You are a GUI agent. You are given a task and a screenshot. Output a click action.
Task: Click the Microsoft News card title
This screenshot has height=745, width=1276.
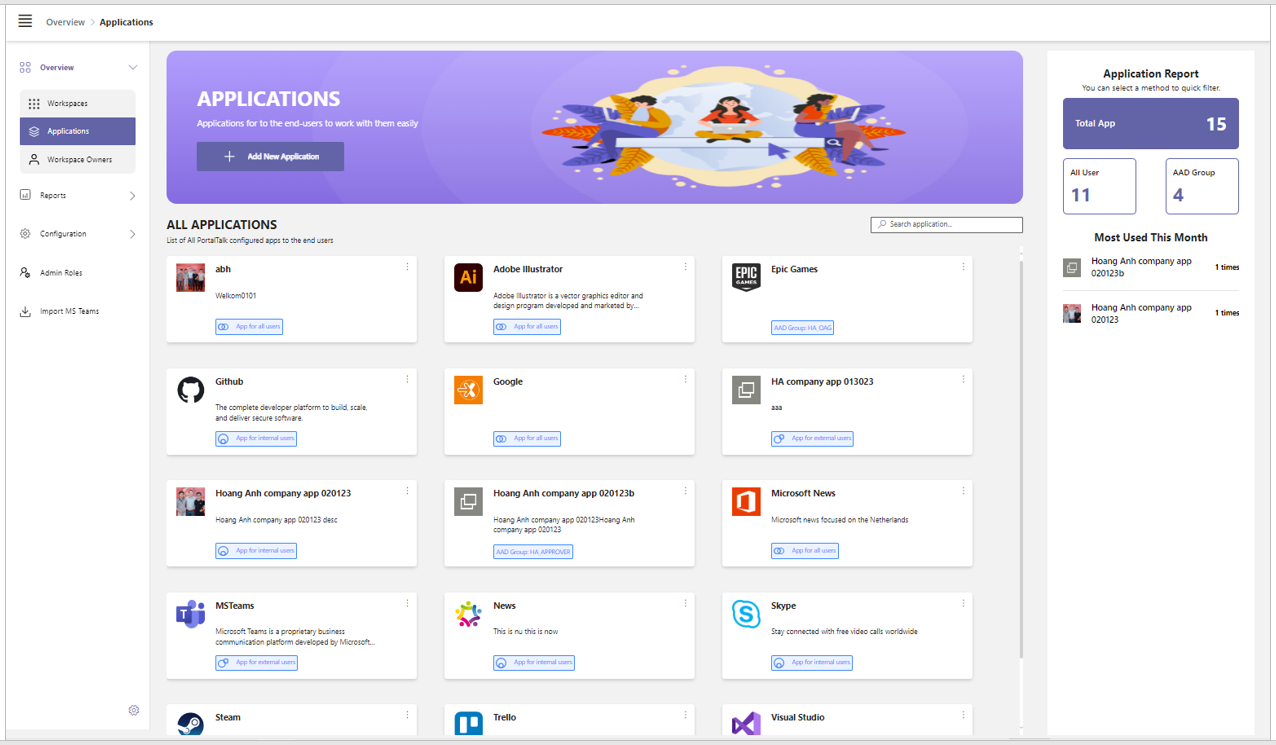click(803, 493)
